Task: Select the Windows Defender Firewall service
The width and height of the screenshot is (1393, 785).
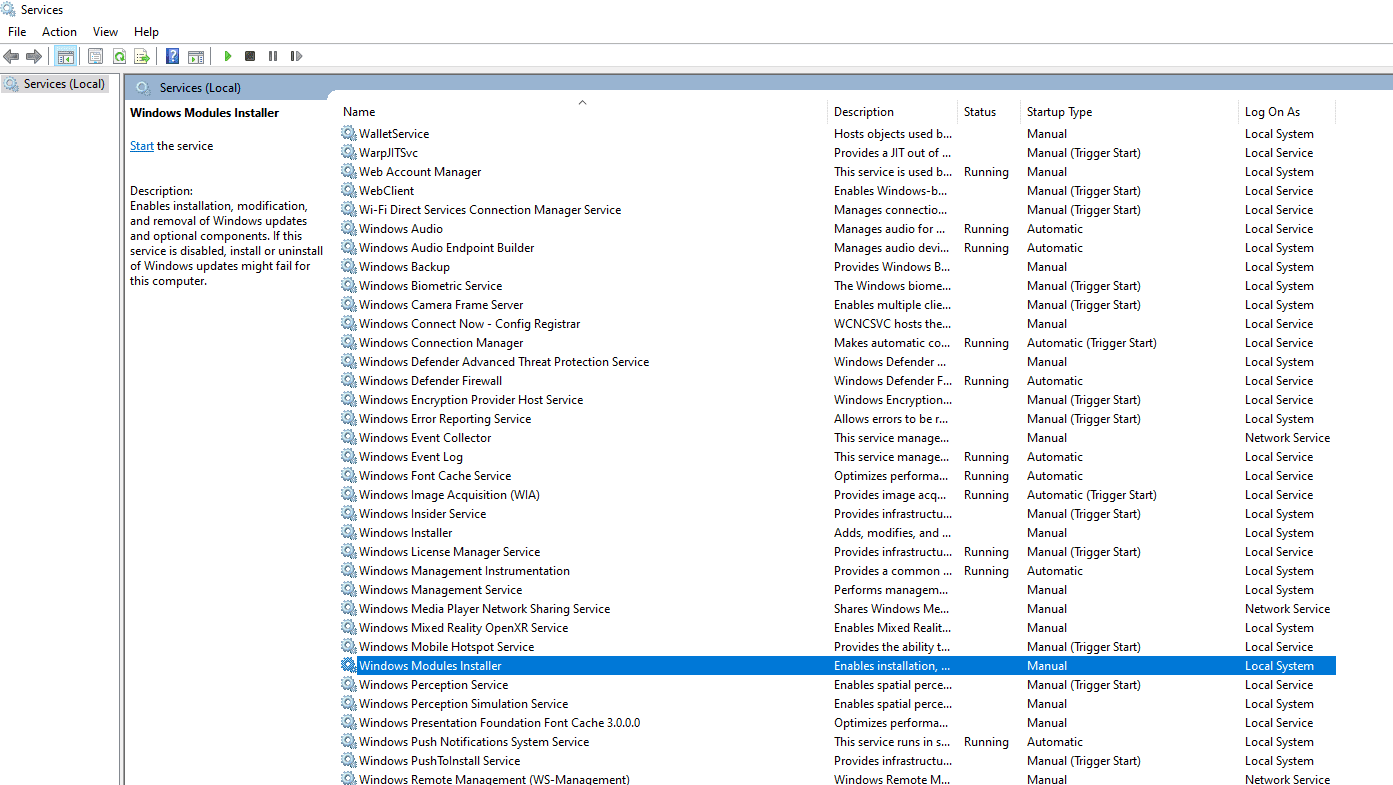Action: pos(430,381)
